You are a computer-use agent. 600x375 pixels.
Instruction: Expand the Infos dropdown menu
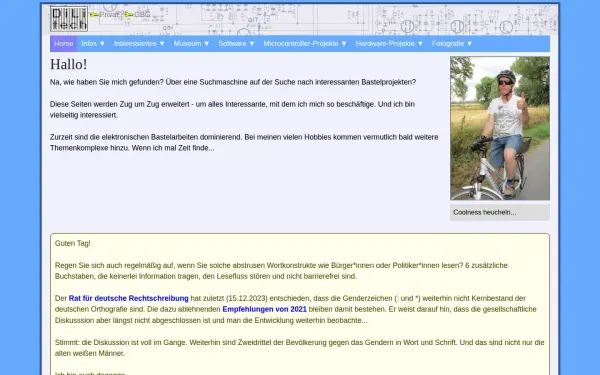93,44
